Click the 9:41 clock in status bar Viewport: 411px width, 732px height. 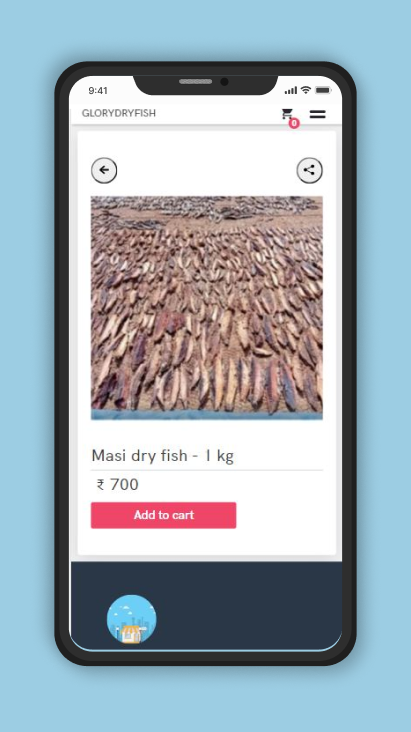click(x=98, y=91)
